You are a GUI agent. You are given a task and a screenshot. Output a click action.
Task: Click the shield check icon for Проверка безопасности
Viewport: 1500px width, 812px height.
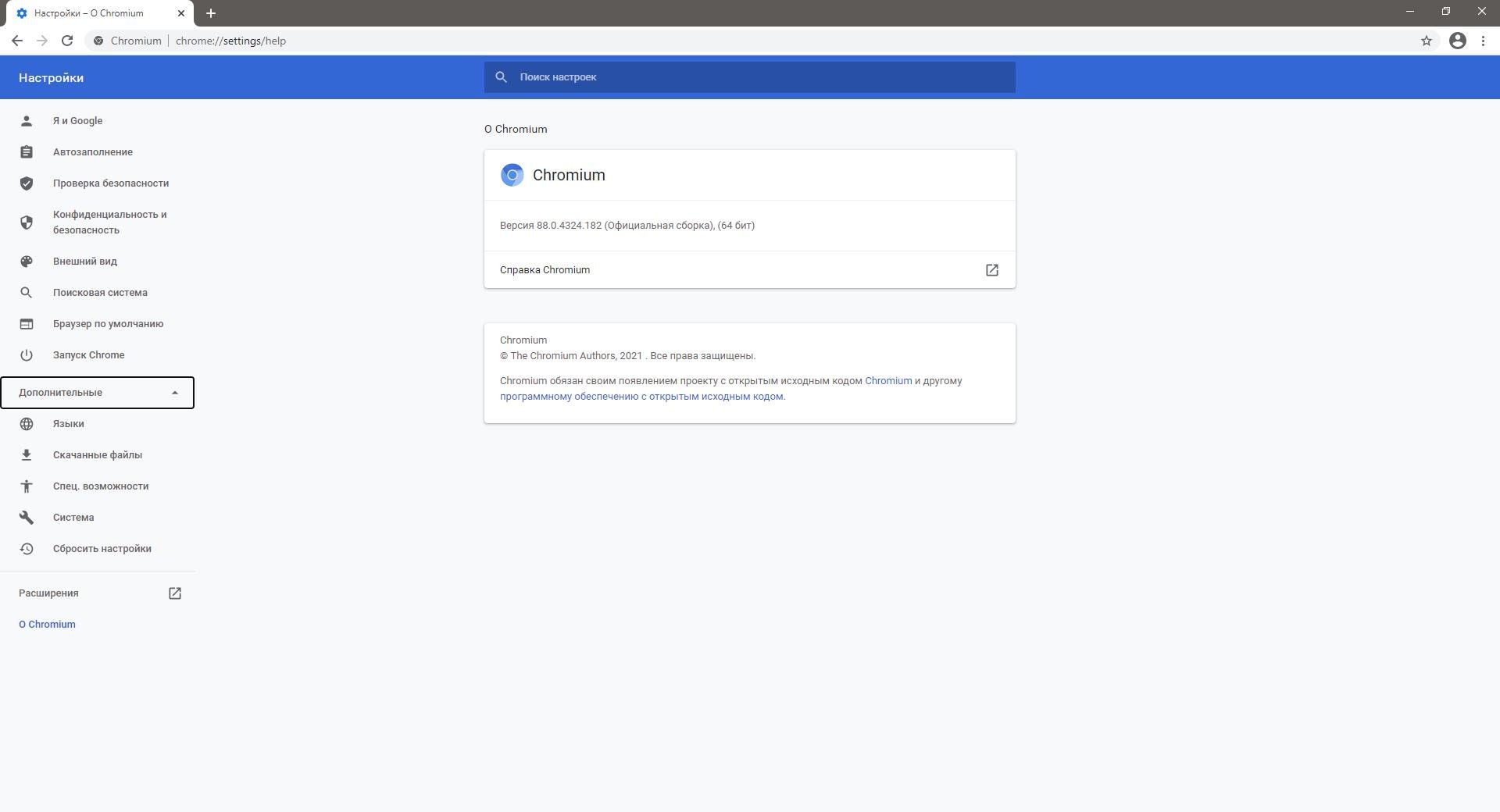[27, 183]
